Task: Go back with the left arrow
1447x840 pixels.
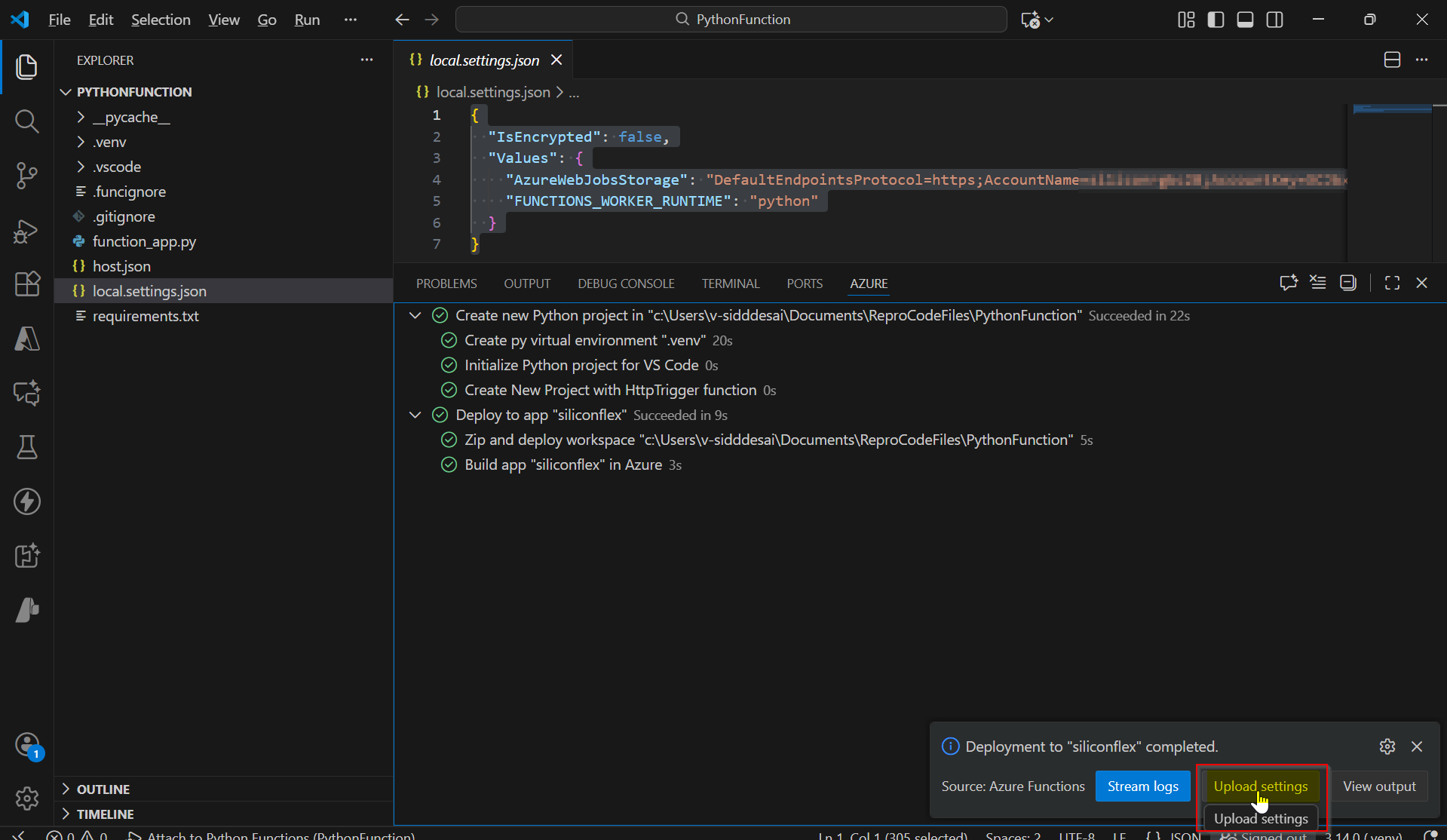Action: [402, 20]
